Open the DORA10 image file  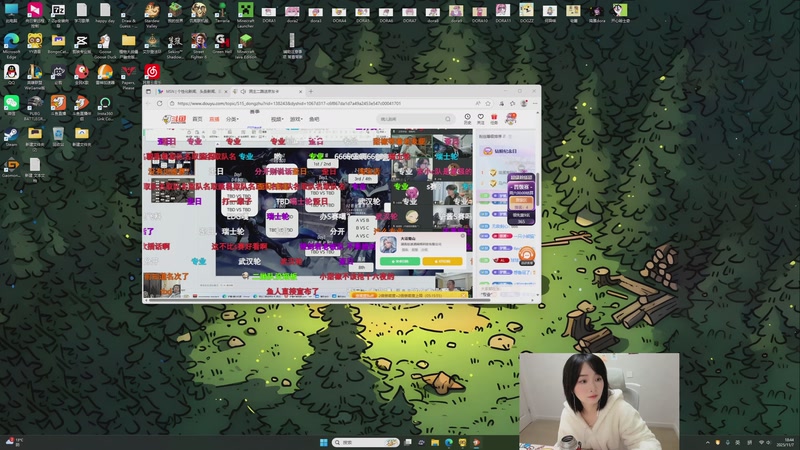(x=479, y=14)
